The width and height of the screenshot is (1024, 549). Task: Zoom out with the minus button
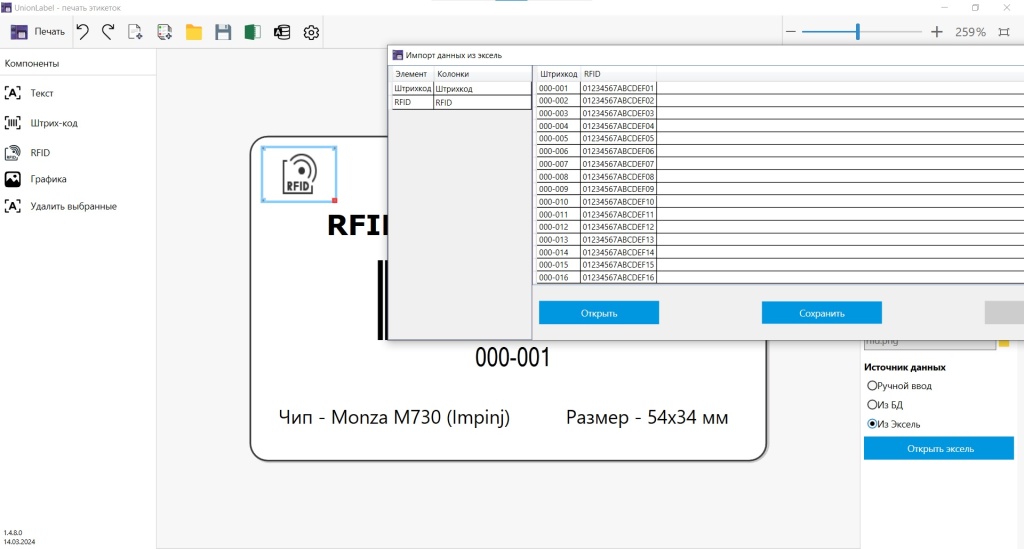(790, 31)
